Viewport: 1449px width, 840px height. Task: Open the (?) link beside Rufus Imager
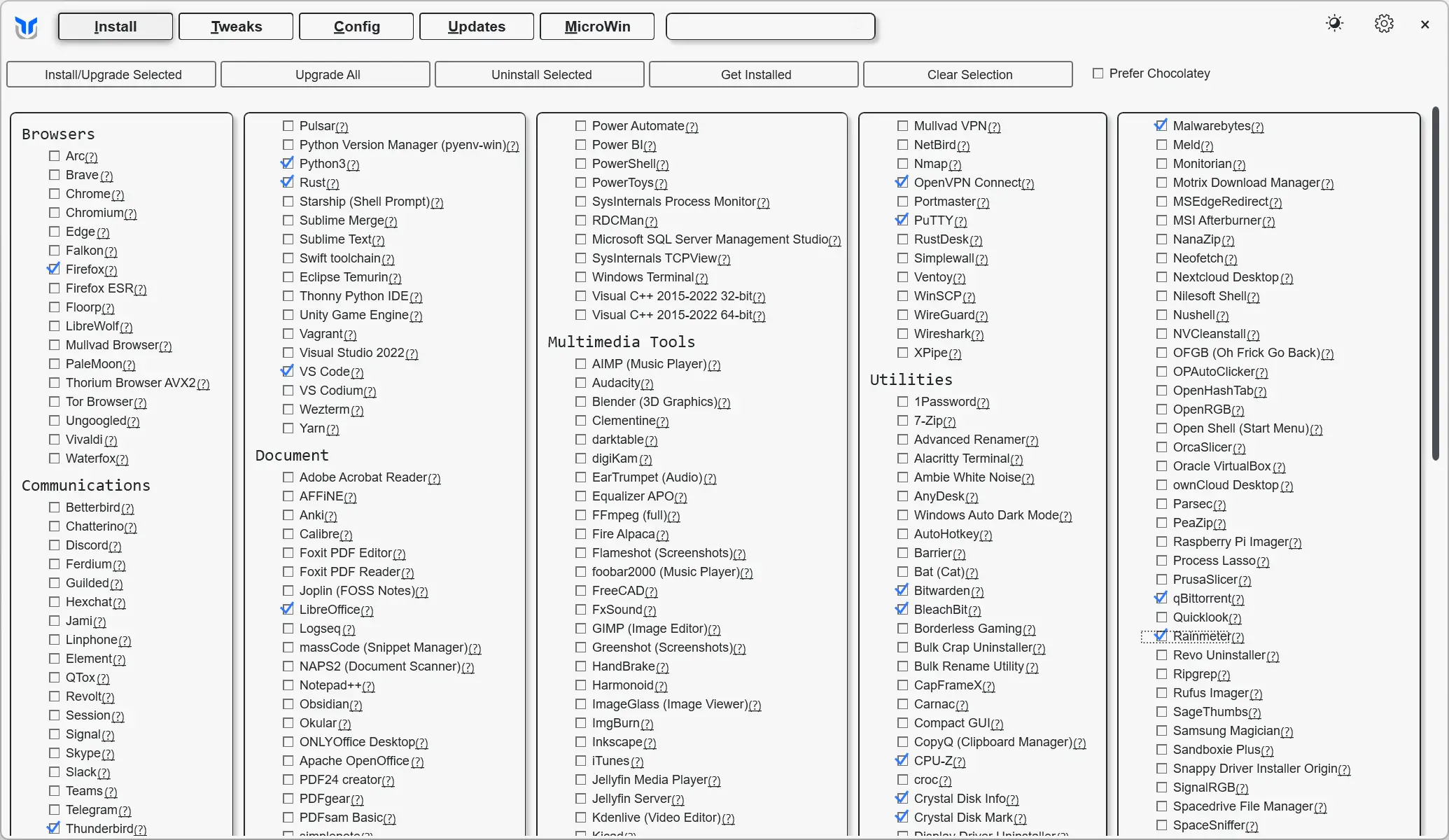(1256, 694)
